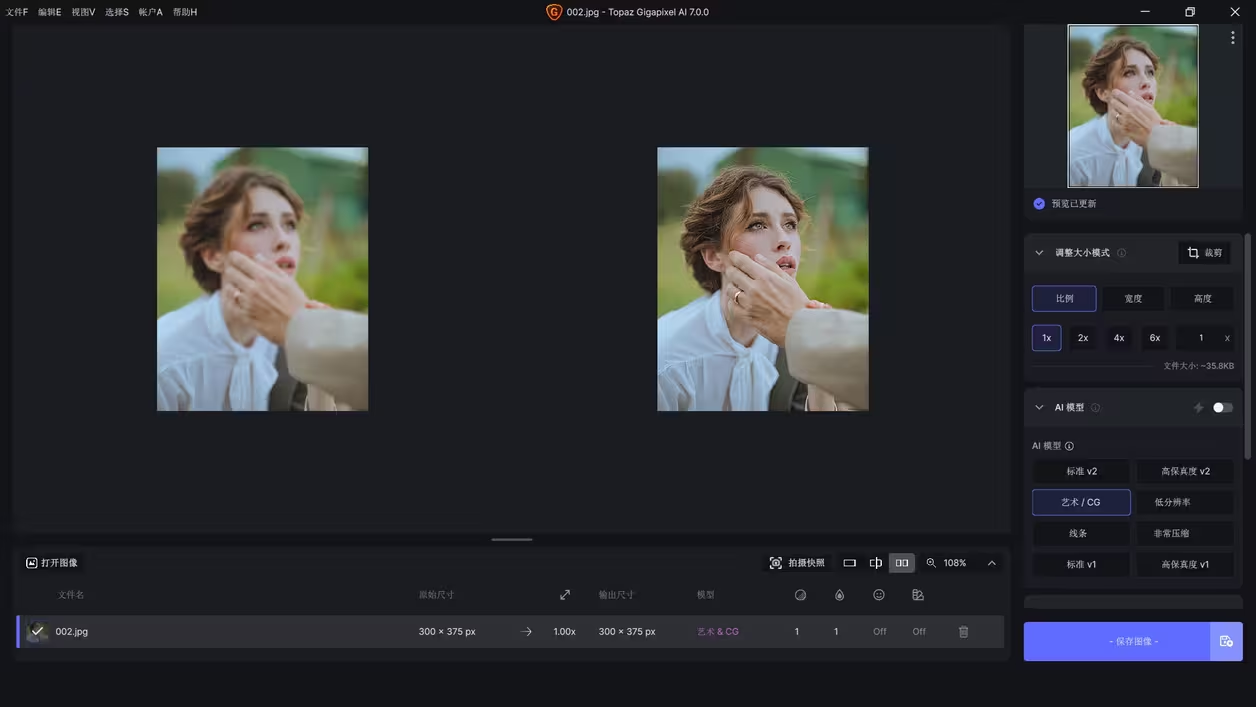Select the 2x scale option
The image size is (1256, 707).
1082,338
